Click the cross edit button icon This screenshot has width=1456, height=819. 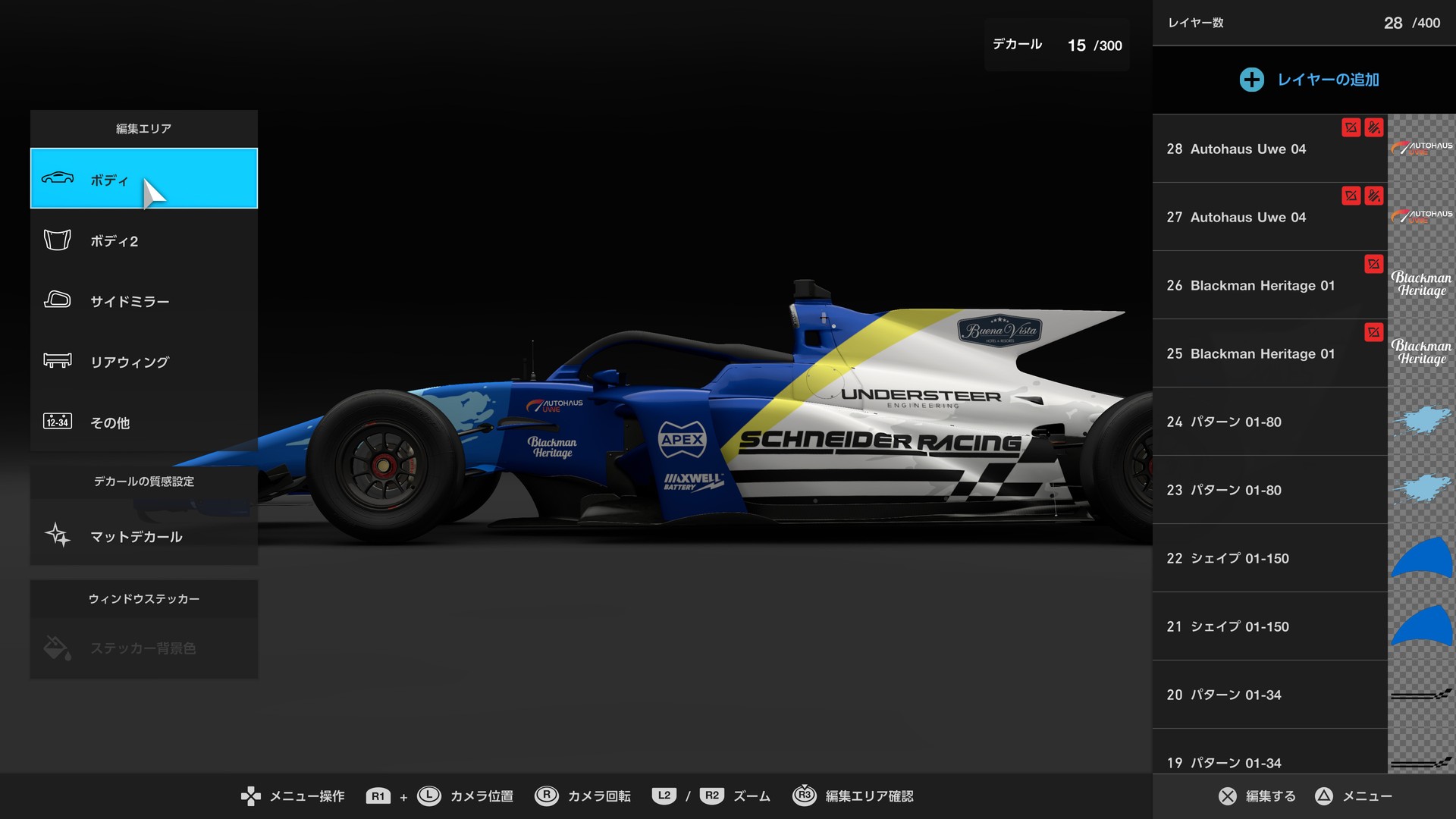click(1227, 796)
